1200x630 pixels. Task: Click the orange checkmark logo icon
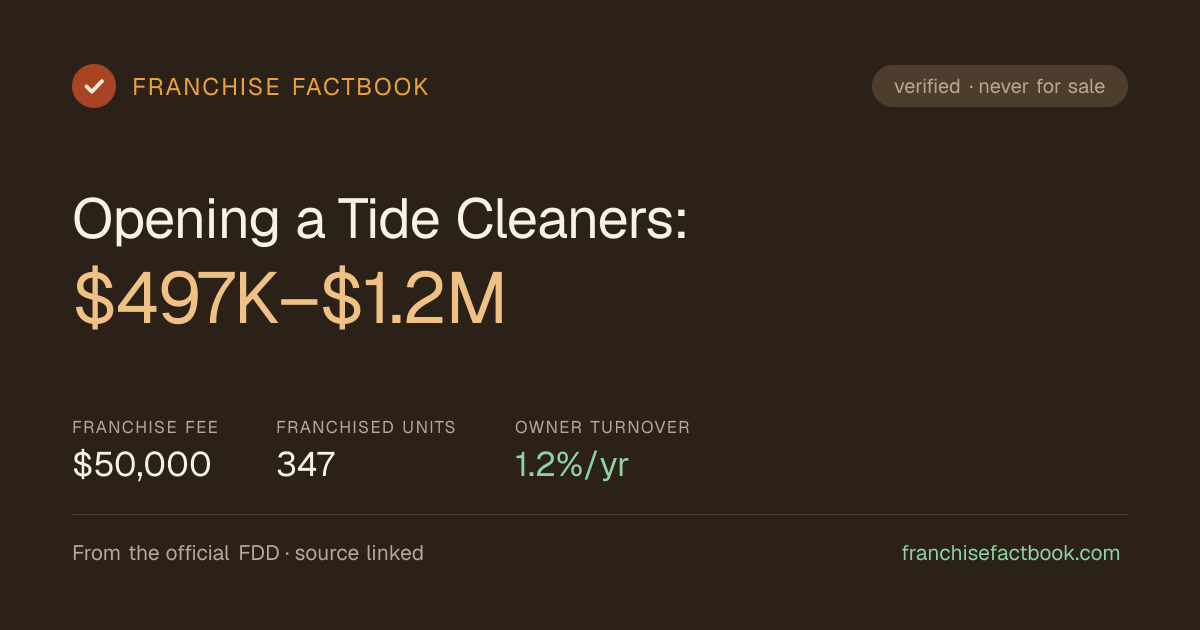coord(94,86)
